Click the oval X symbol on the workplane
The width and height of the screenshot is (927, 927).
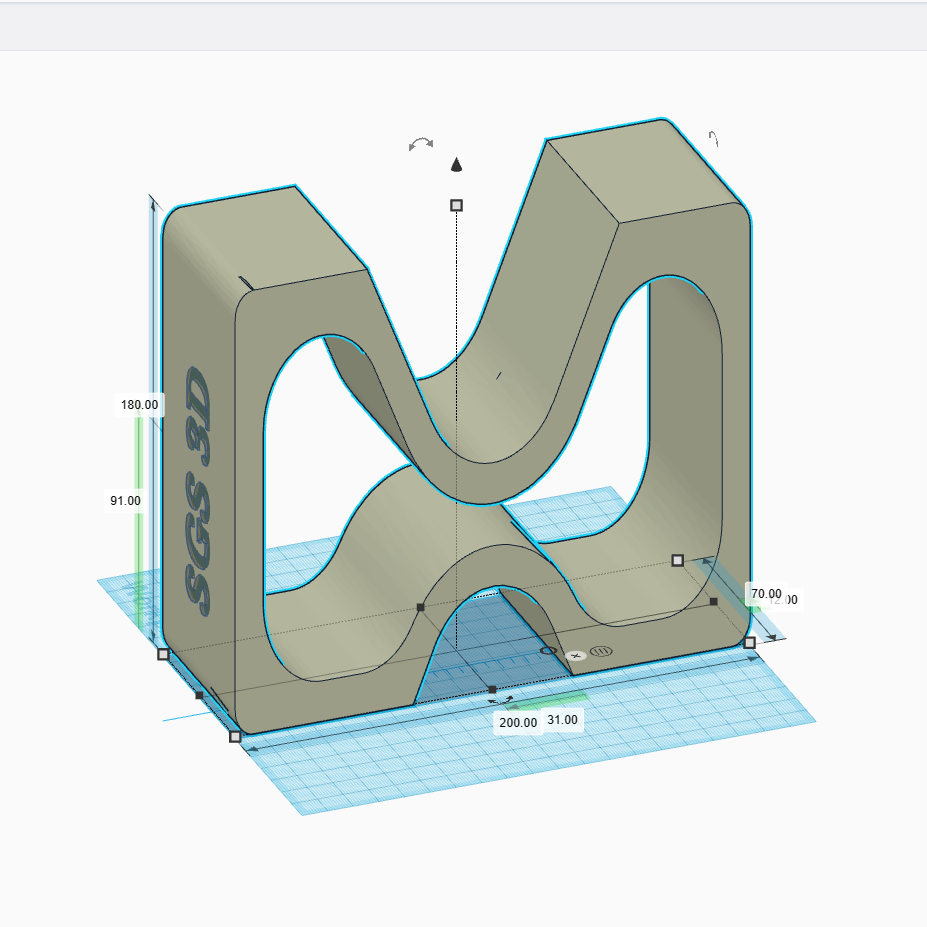[x=575, y=655]
